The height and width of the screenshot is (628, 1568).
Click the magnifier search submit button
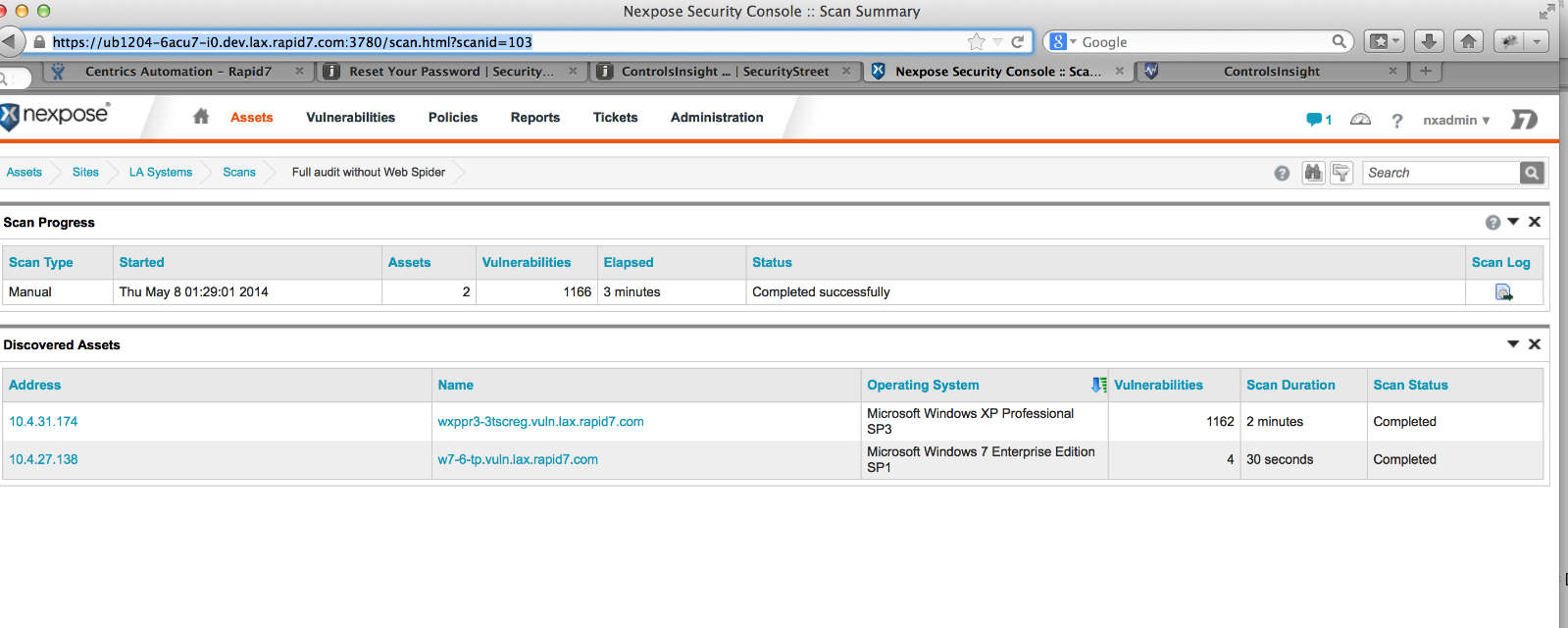(x=1531, y=173)
